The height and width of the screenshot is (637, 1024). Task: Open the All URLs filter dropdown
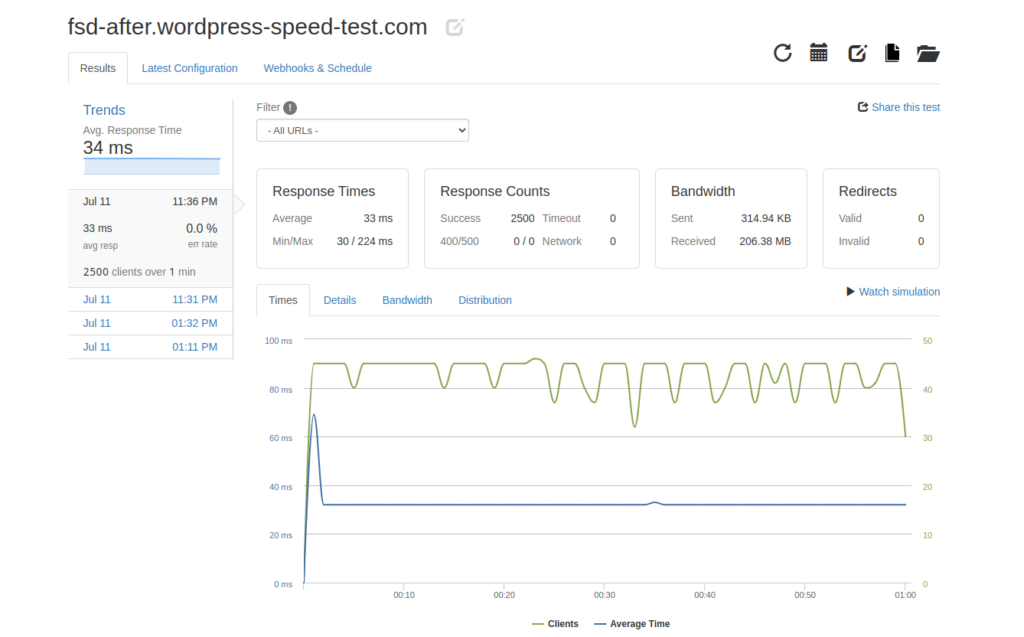tap(362, 130)
